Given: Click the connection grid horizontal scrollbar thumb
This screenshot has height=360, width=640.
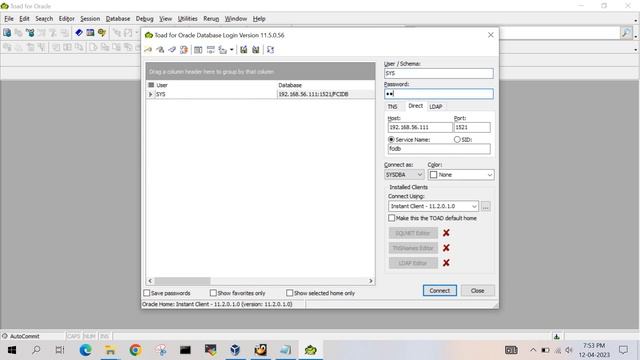Looking at the screenshot, I should (182, 281).
